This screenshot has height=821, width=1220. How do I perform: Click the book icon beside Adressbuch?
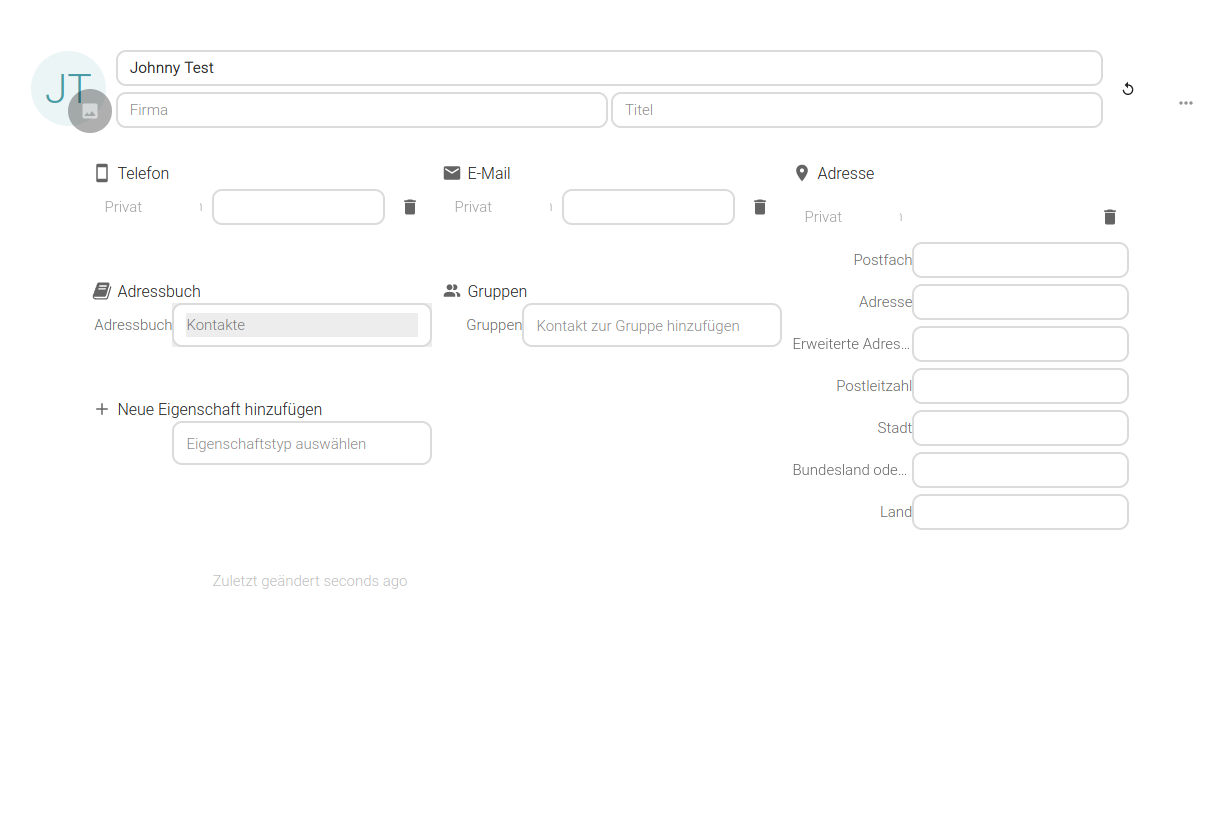[x=102, y=291]
